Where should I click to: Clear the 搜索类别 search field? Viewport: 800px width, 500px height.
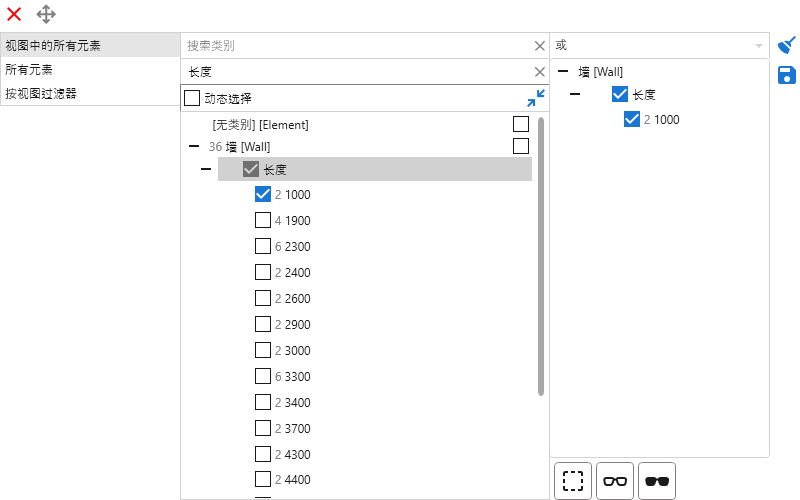coord(540,46)
